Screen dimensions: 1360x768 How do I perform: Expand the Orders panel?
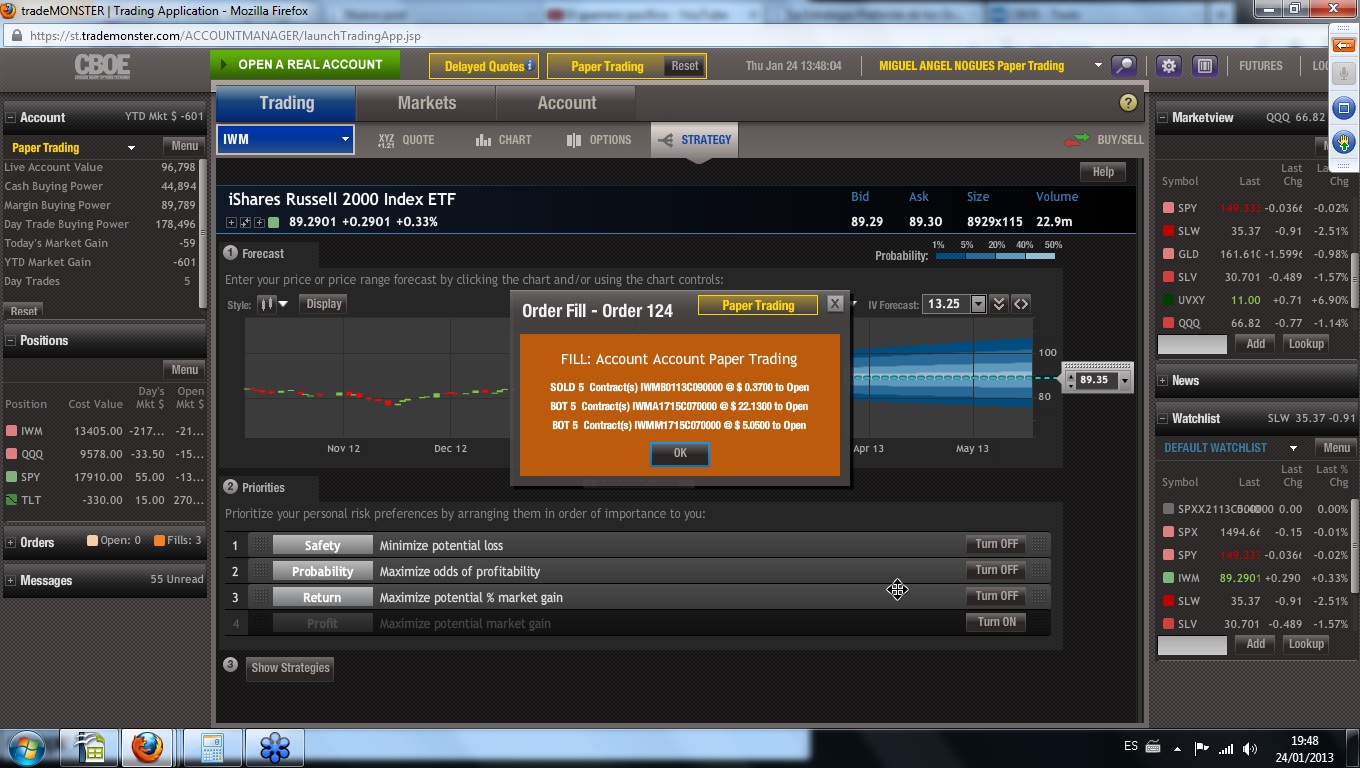click(x=11, y=543)
